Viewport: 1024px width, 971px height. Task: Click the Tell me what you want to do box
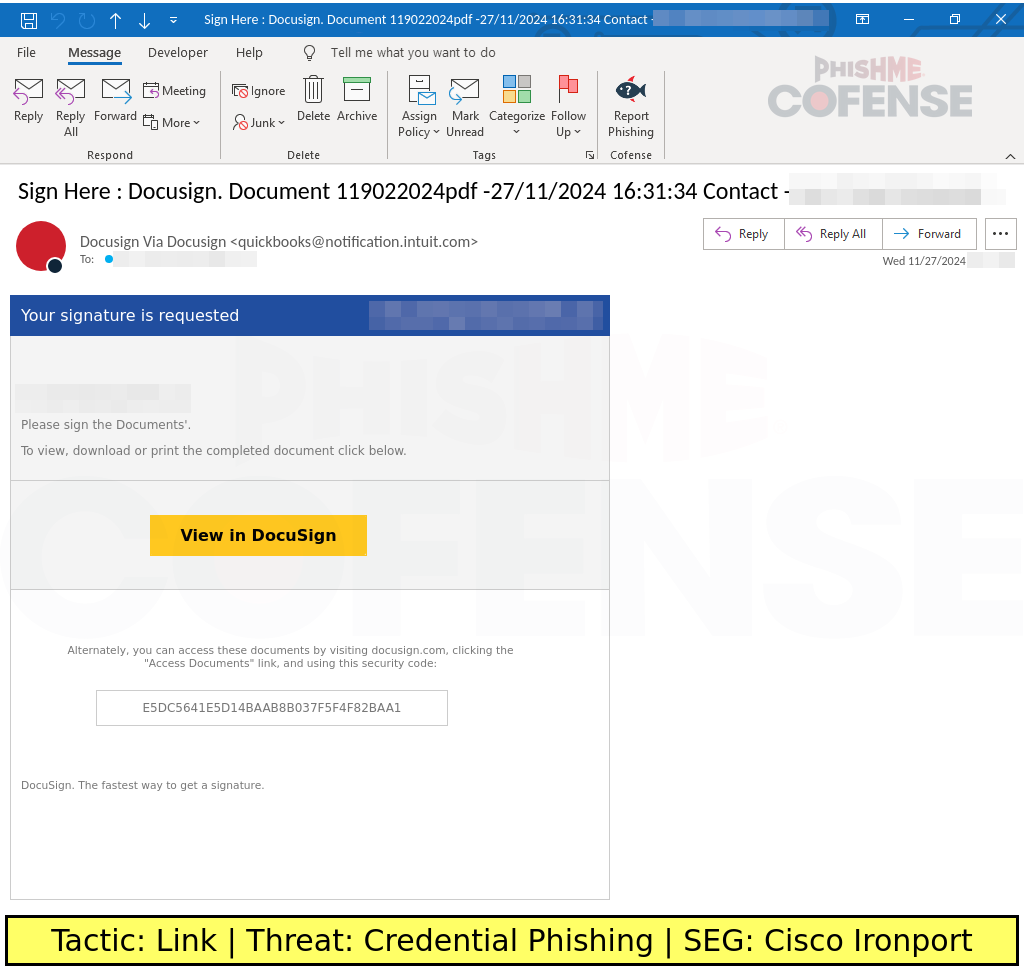click(x=413, y=53)
